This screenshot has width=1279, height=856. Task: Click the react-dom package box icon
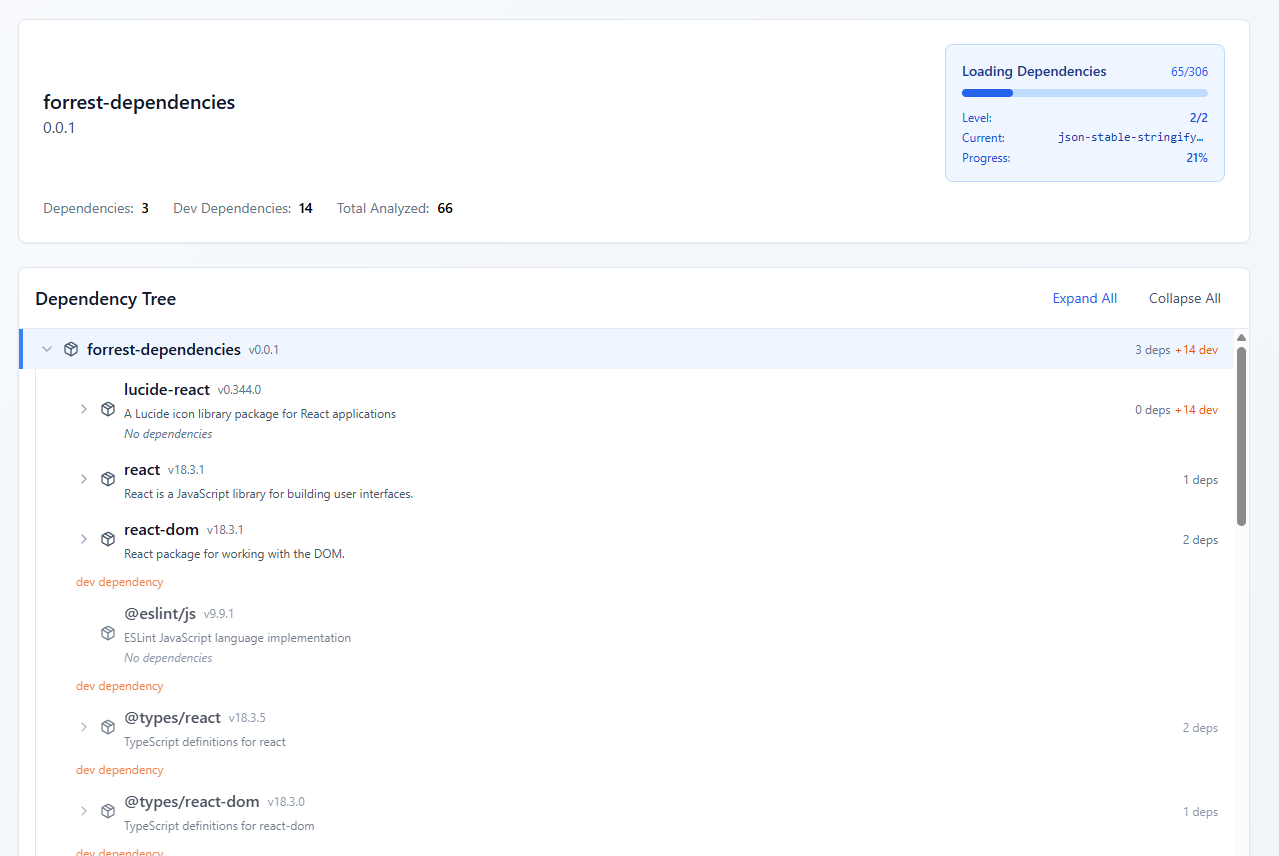[108, 539]
